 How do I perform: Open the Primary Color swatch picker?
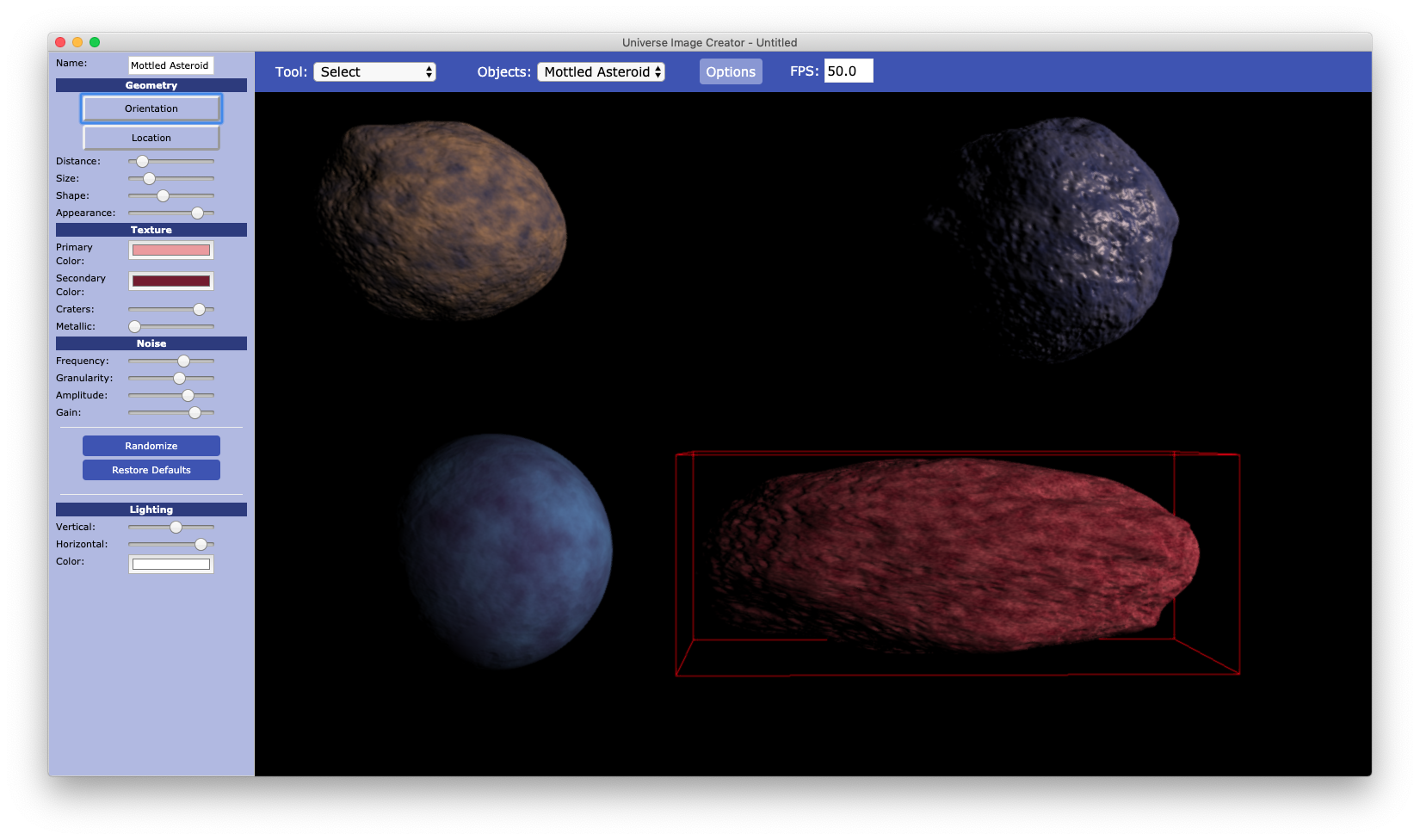(170, 250)
